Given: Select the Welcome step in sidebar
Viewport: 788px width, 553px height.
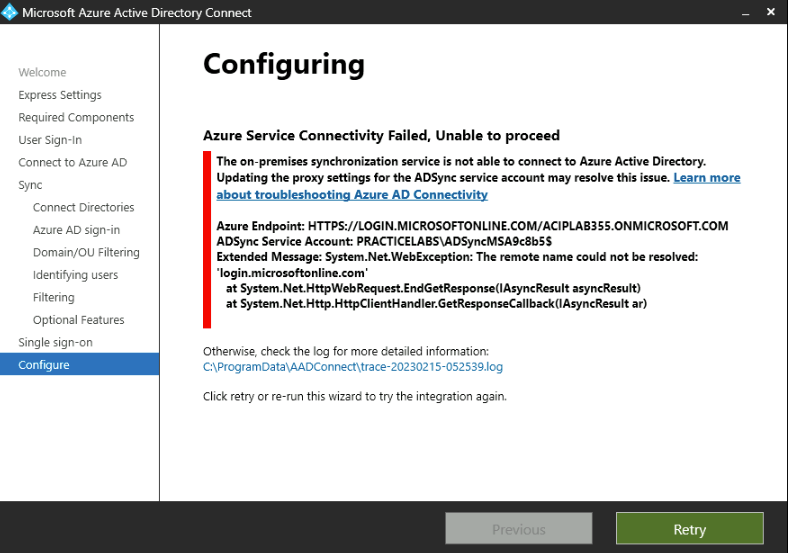Looking at the screenshot, I should click(x=42, y=72).
